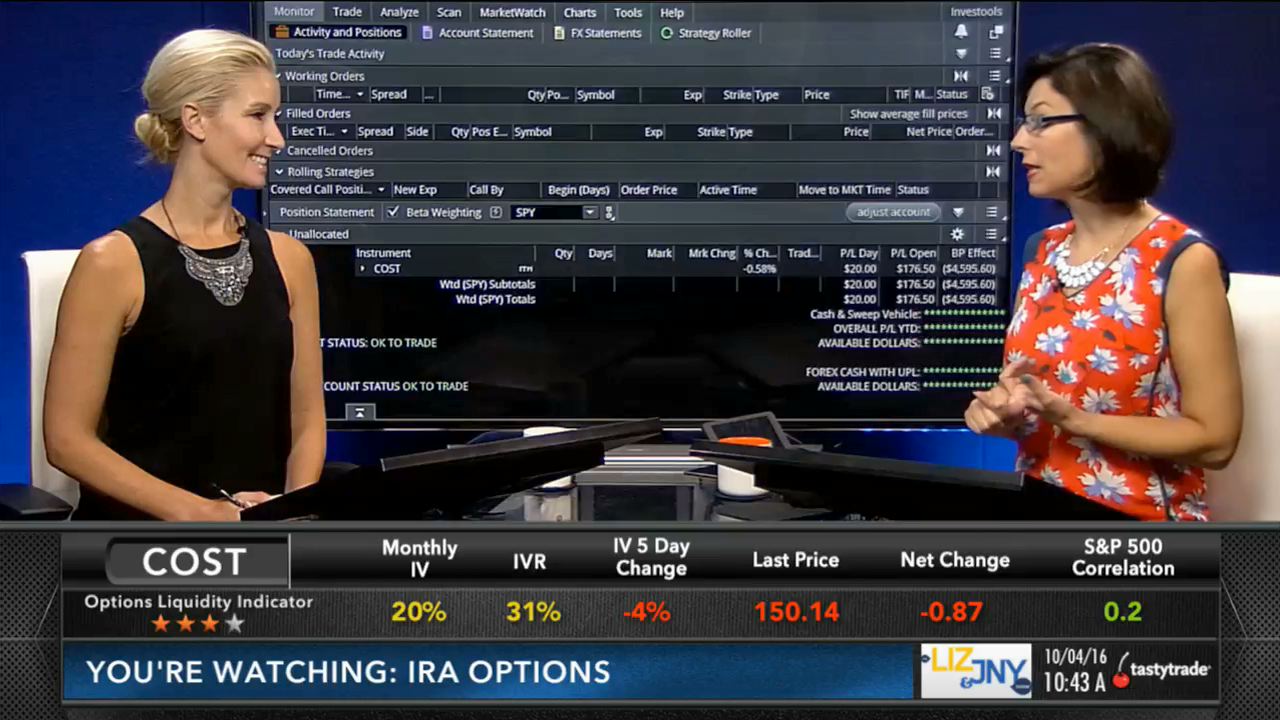The height and width of the screenshot is (720, 1280).
Task: Click the Investools button
Action: click(976, 12)
